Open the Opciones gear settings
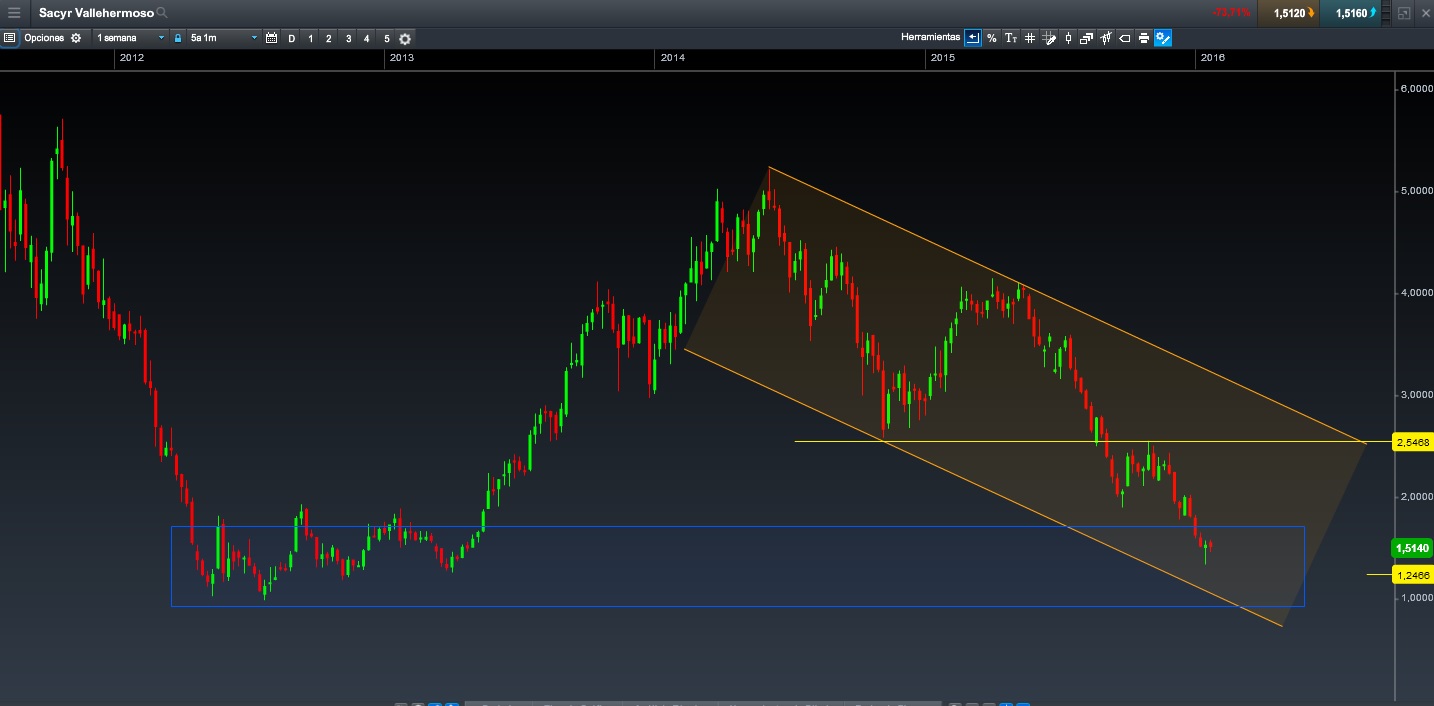Viewport: 1434px width, 706px height. pyautogui.click(x=76, y=38)
